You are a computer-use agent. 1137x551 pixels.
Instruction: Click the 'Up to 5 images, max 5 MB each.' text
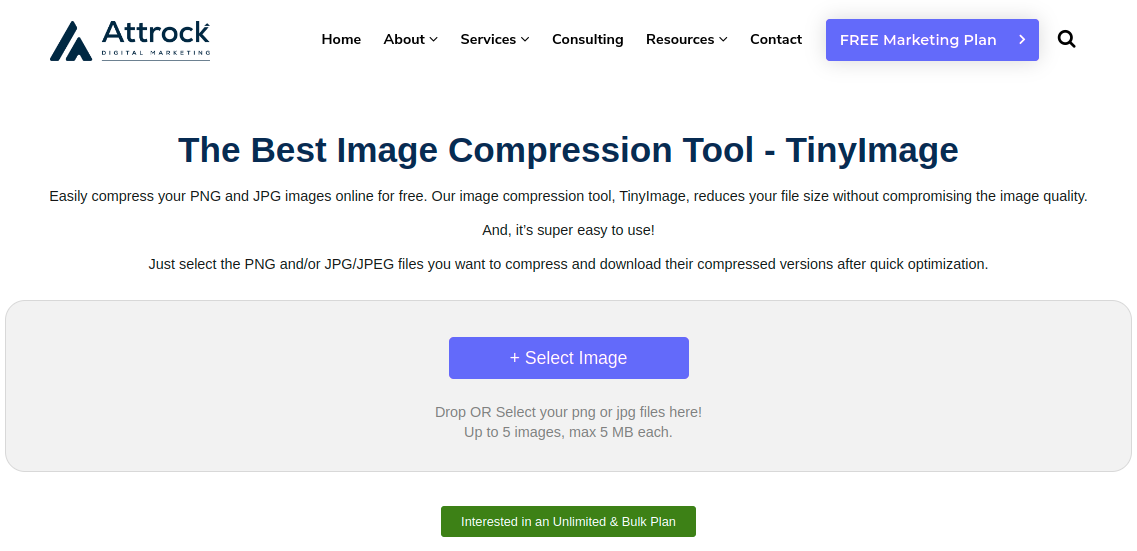(568, 432)
